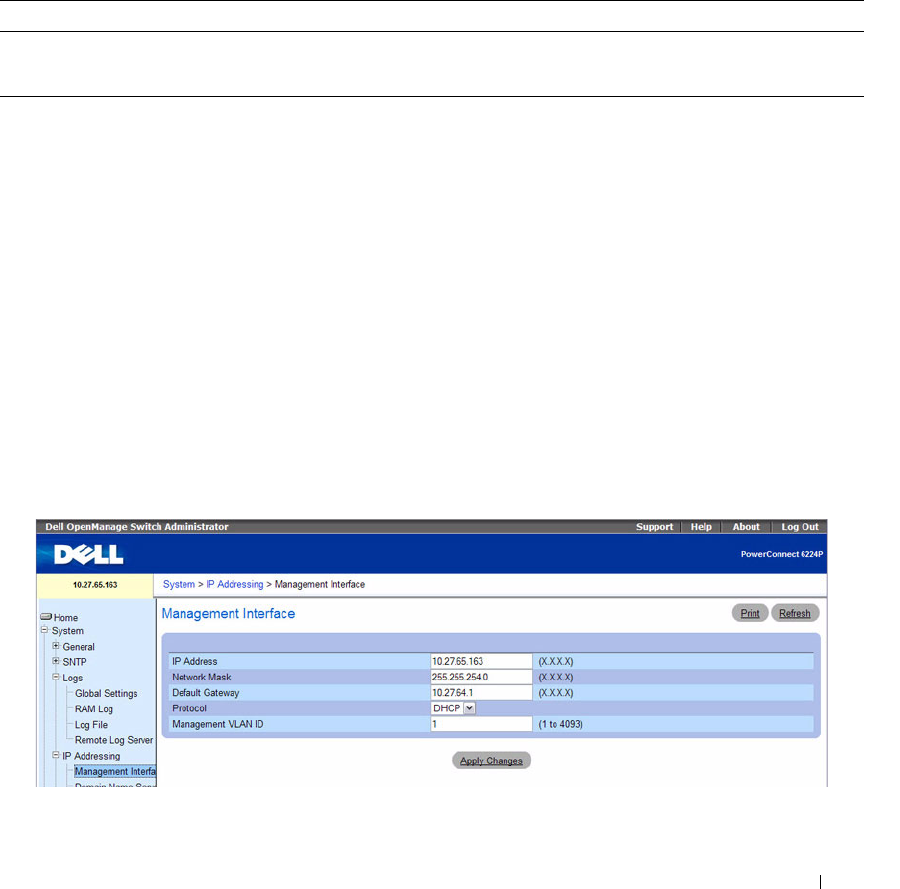The image size is (900, 889).
Task: Click Log Out in the top bar
Action: (800, 527)
